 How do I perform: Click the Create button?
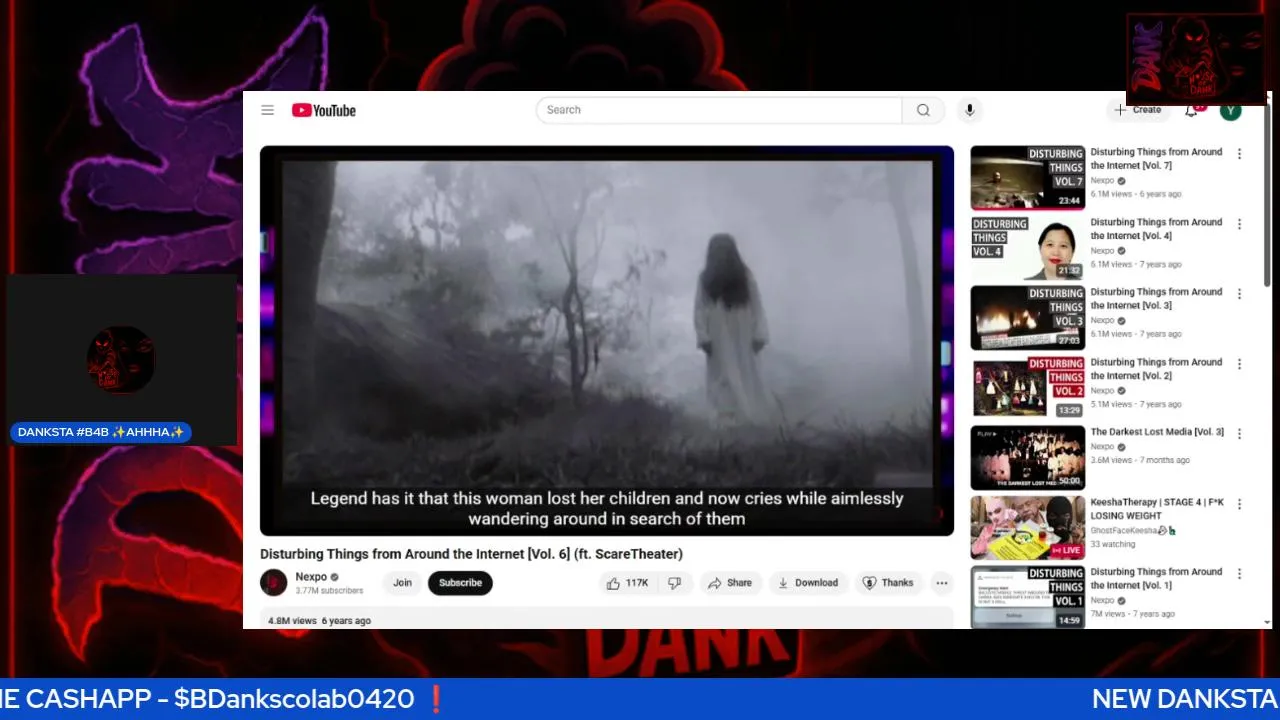[x=1138, y=110]
